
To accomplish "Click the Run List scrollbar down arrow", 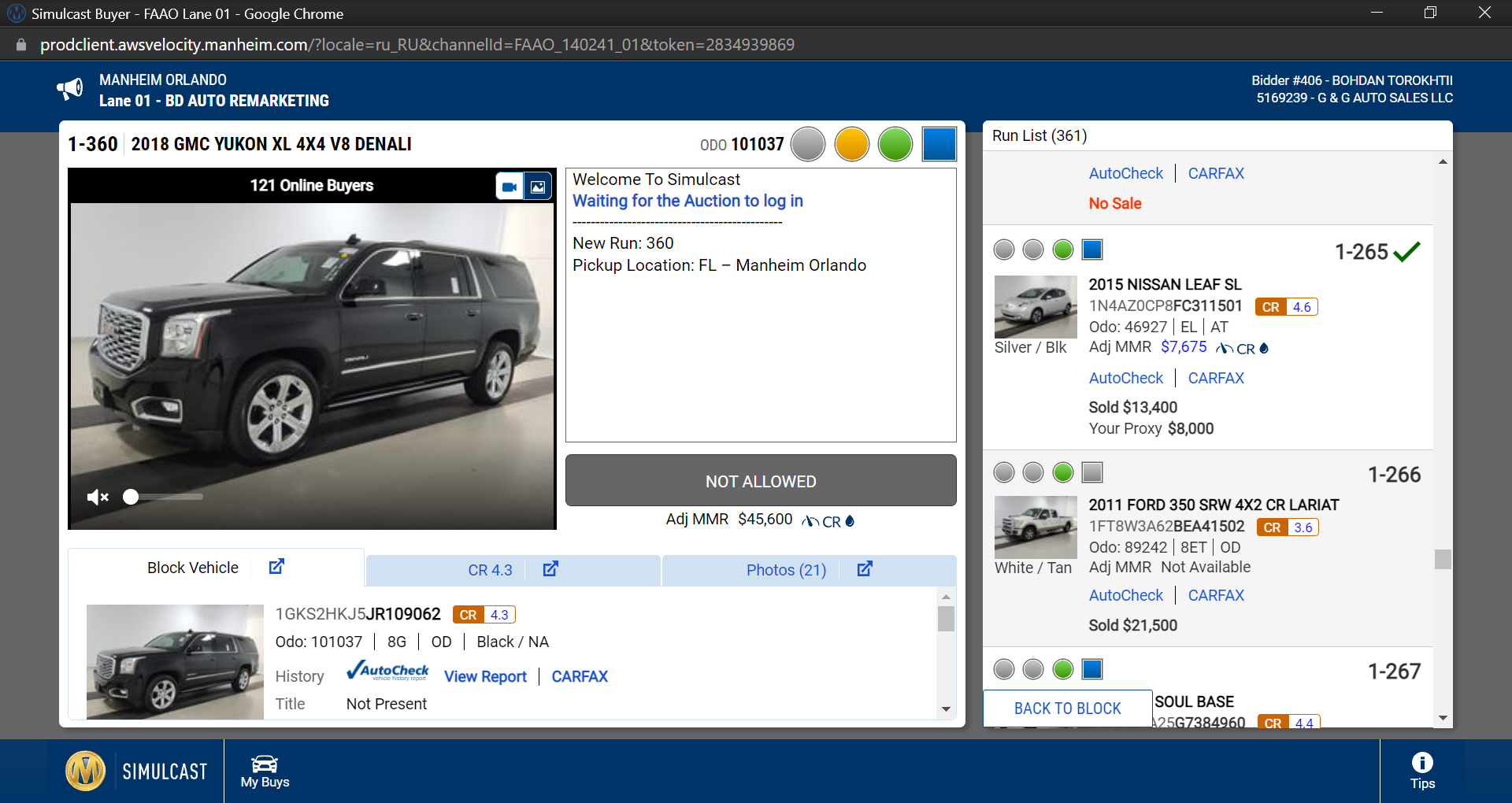I will click(x=1443, y=718).
